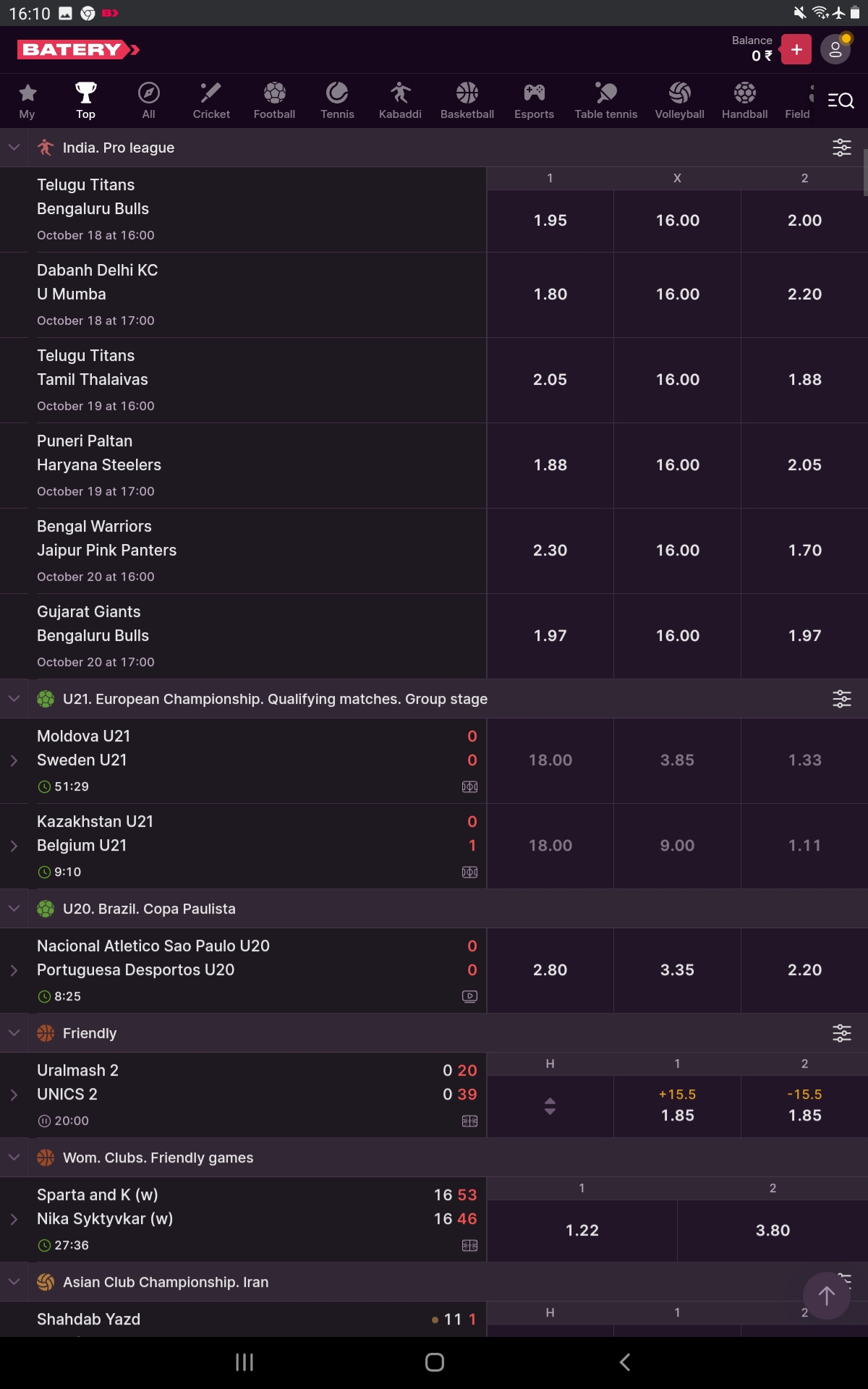This screenshot has width=868, height=1389.
Task: Open the Esports gamepad icon
Action: point(534,100)
